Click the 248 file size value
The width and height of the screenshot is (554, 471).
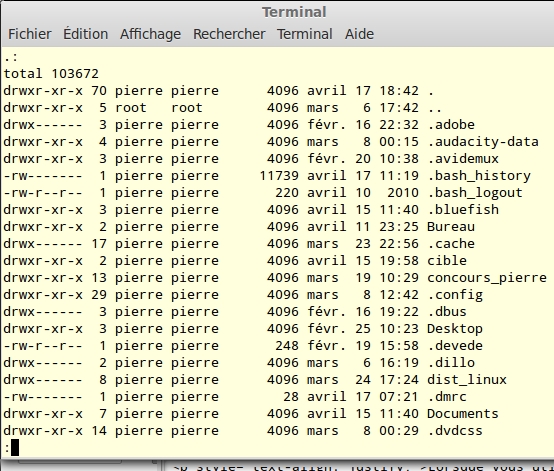click(x=287, y=346)
